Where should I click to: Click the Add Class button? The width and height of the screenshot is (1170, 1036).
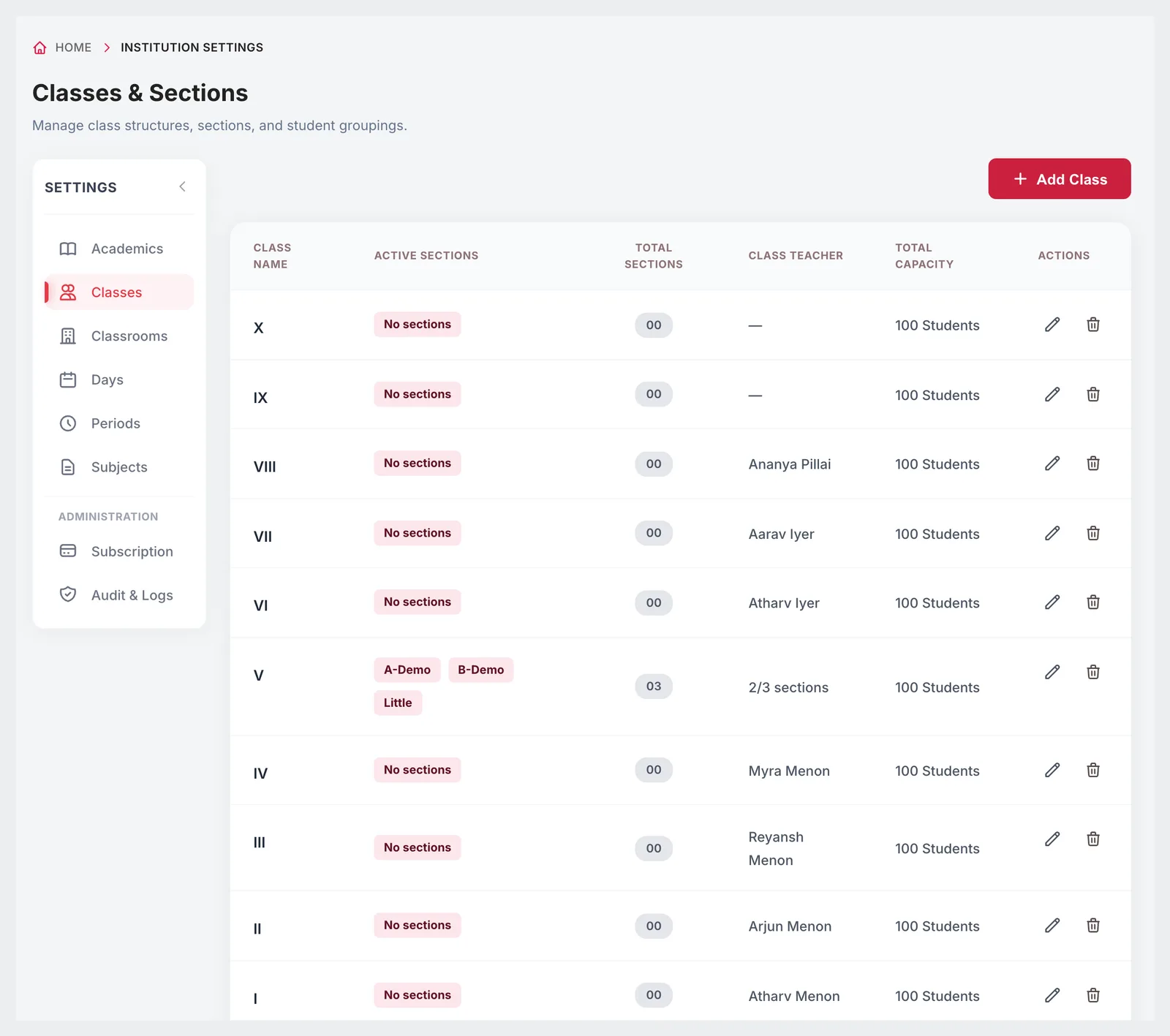pyautogui.click(x=1060, y=179)
